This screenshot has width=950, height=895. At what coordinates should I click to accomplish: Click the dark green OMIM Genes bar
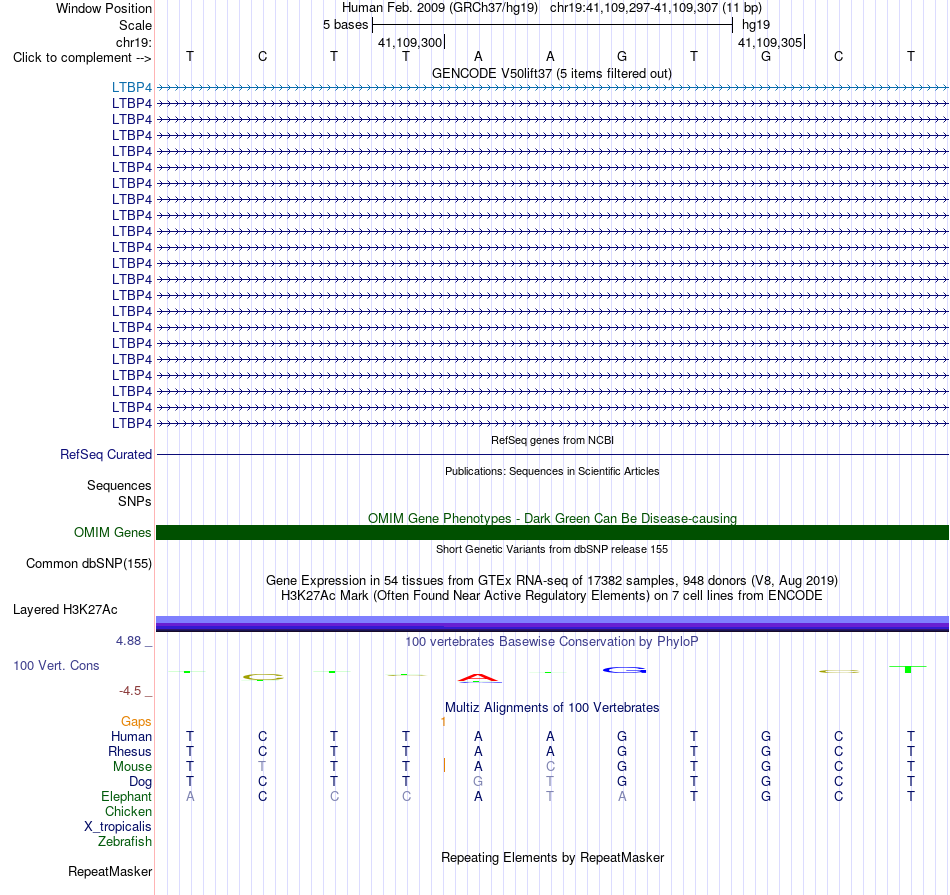tap(552, 533)
